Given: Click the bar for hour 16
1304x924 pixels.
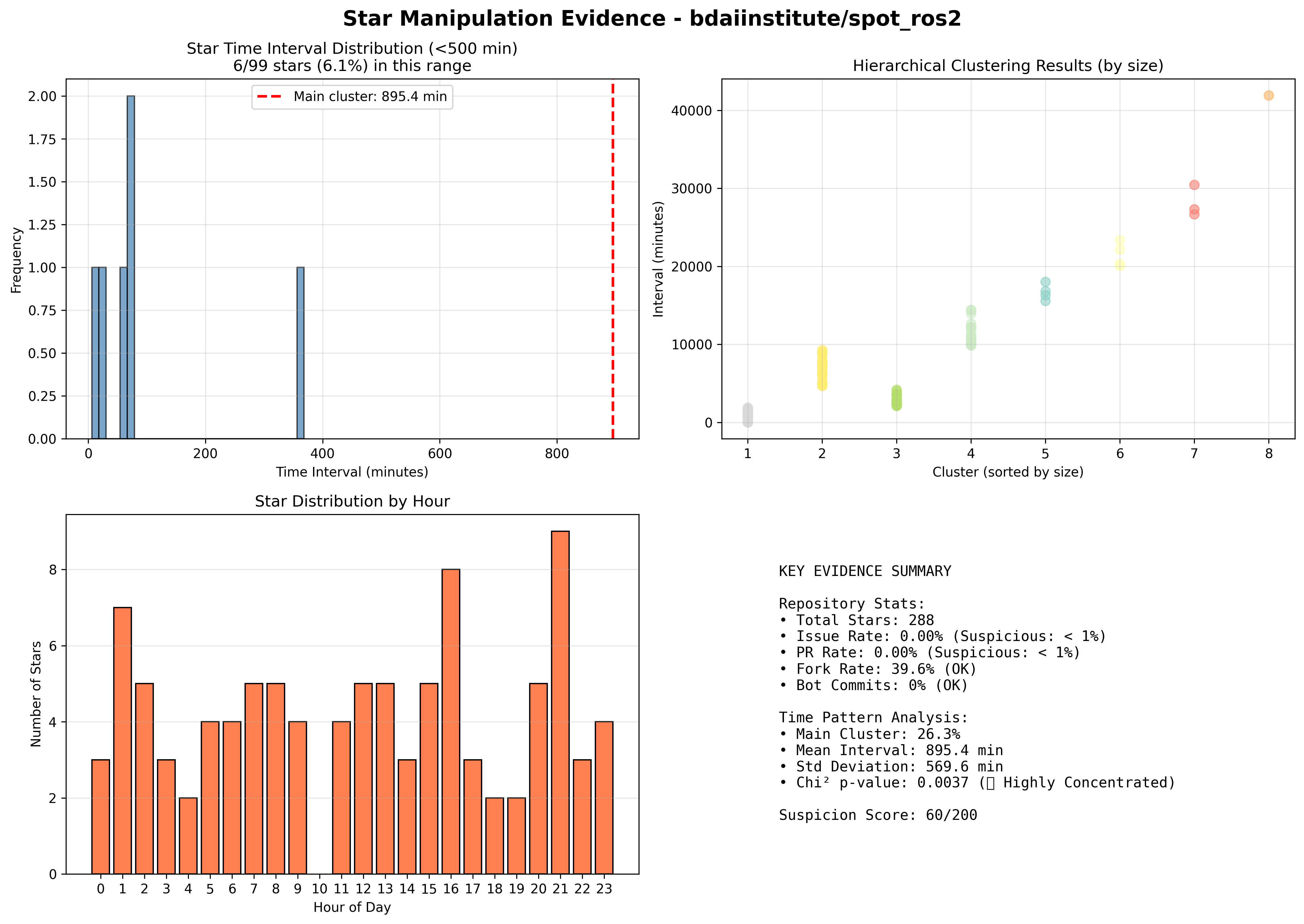Looking at the screenshot, I should coord(451,721).
